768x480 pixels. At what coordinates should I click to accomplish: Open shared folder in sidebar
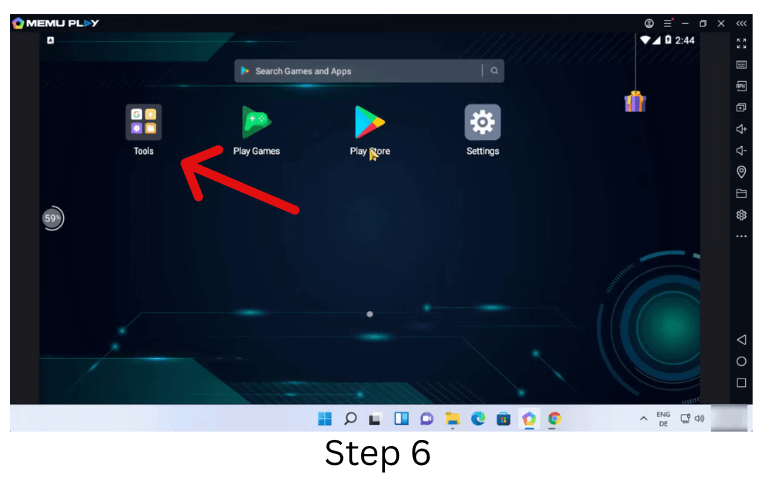pyautogui.click(x=742, y=193)
